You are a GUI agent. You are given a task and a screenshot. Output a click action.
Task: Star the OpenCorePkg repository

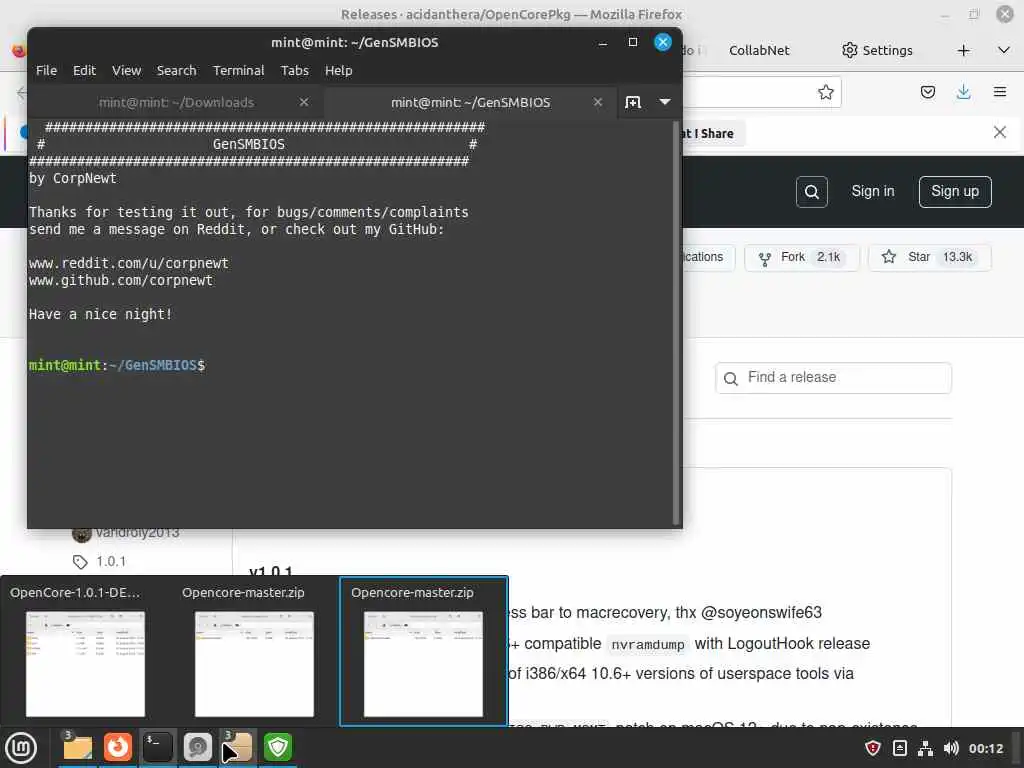[x=929, y=257]
